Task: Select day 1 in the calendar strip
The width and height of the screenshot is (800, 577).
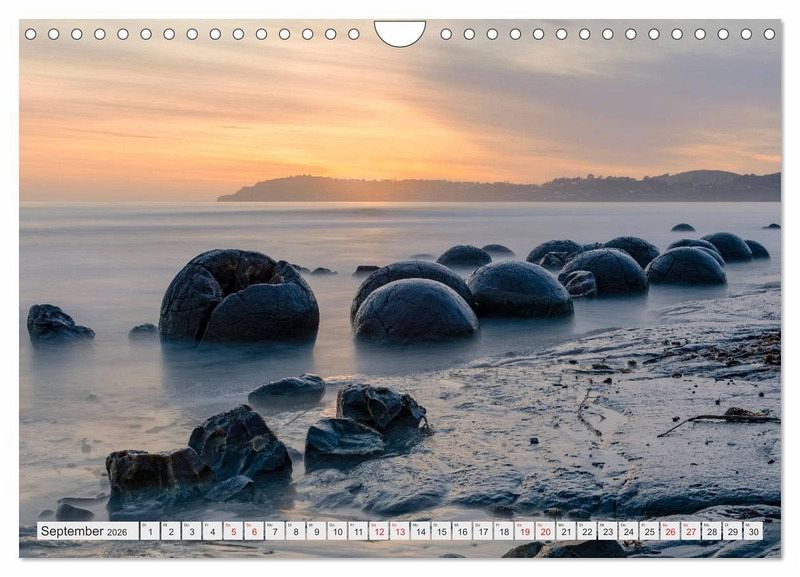Action: pos(149,531)
